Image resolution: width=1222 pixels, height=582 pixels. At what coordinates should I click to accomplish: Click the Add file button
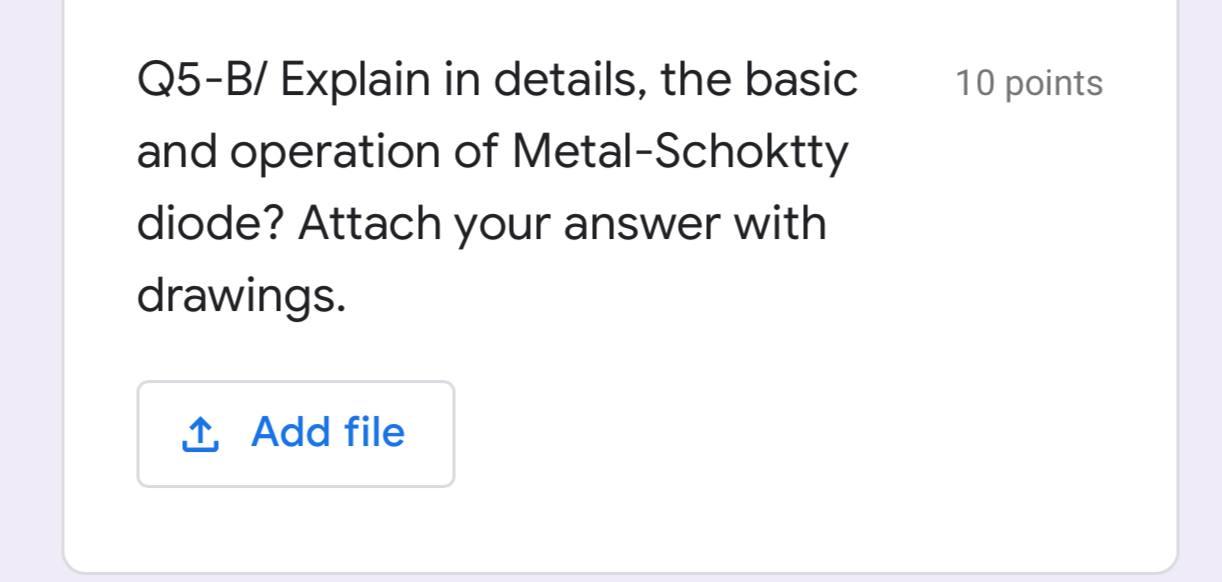296,433
